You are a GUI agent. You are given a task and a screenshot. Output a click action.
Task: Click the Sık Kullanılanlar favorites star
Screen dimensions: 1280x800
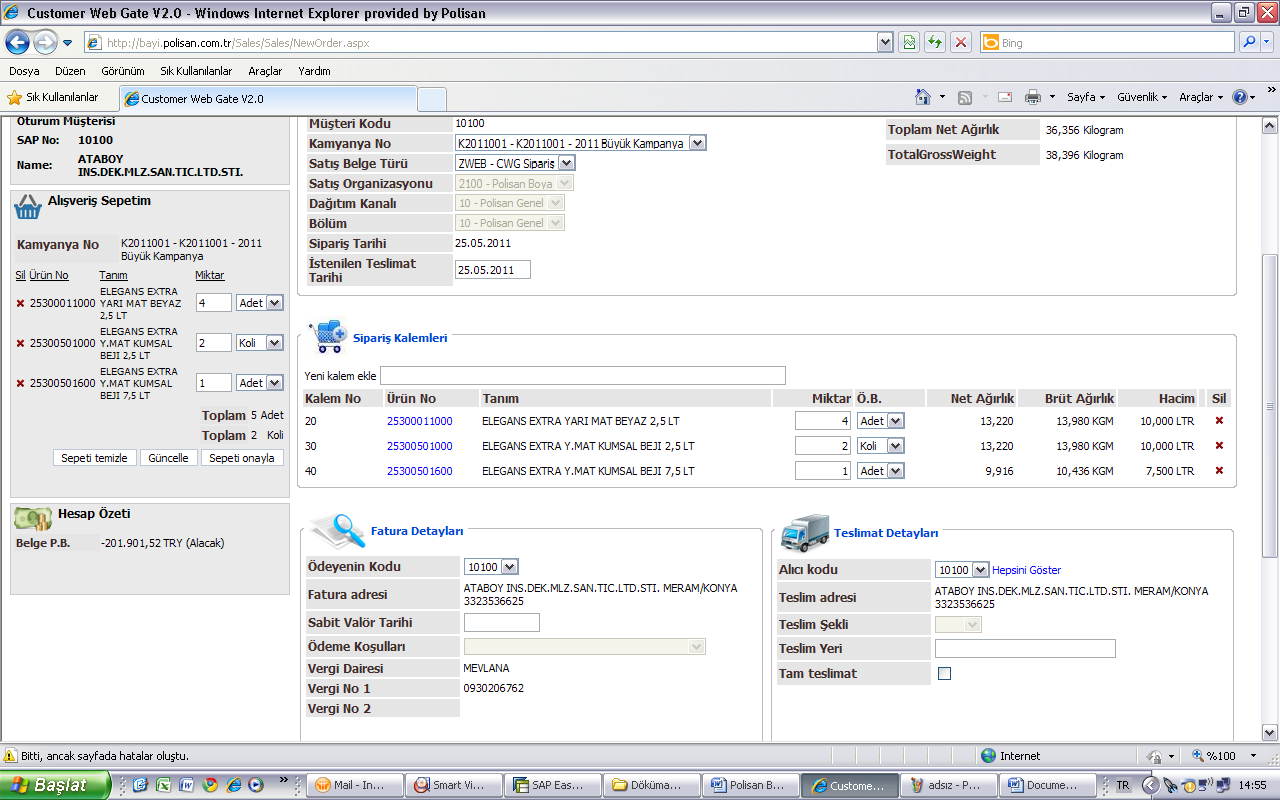click(15, 97)
